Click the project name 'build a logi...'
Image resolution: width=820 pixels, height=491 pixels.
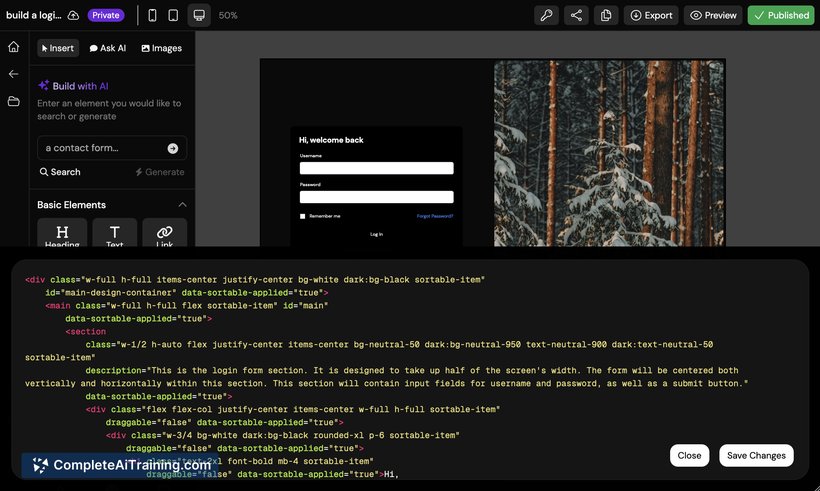pyautogui.click(x=33, y=15)
